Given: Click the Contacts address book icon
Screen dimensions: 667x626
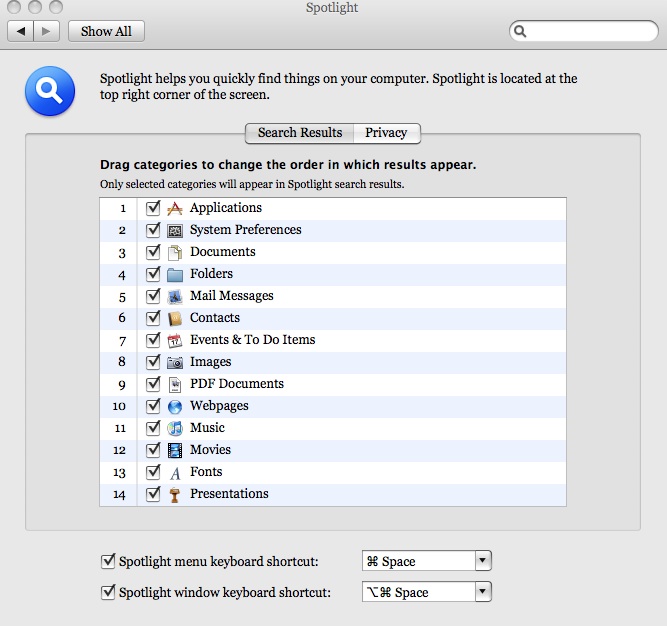Looking at the screenshot, I should point(175,319).
